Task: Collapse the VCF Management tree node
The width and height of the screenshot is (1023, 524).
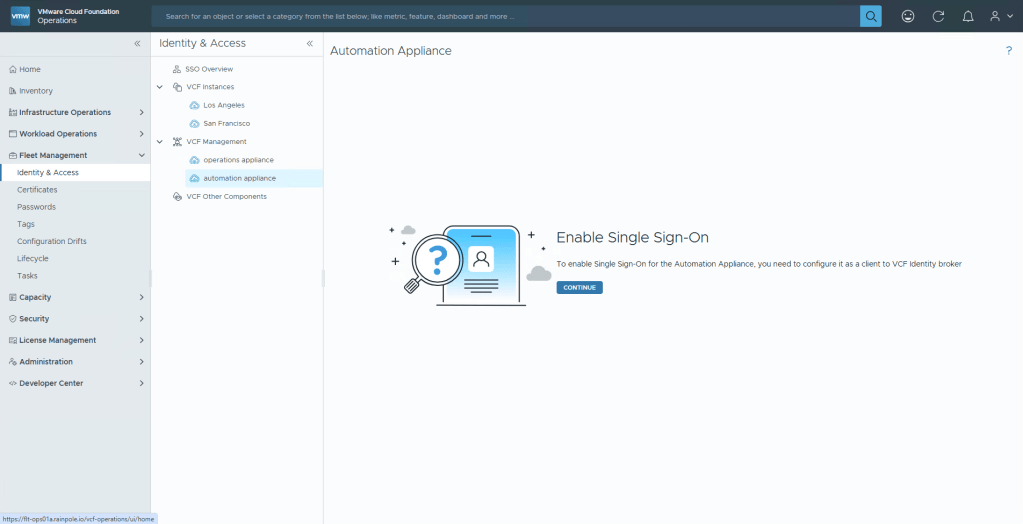Action: click(160, 142)
